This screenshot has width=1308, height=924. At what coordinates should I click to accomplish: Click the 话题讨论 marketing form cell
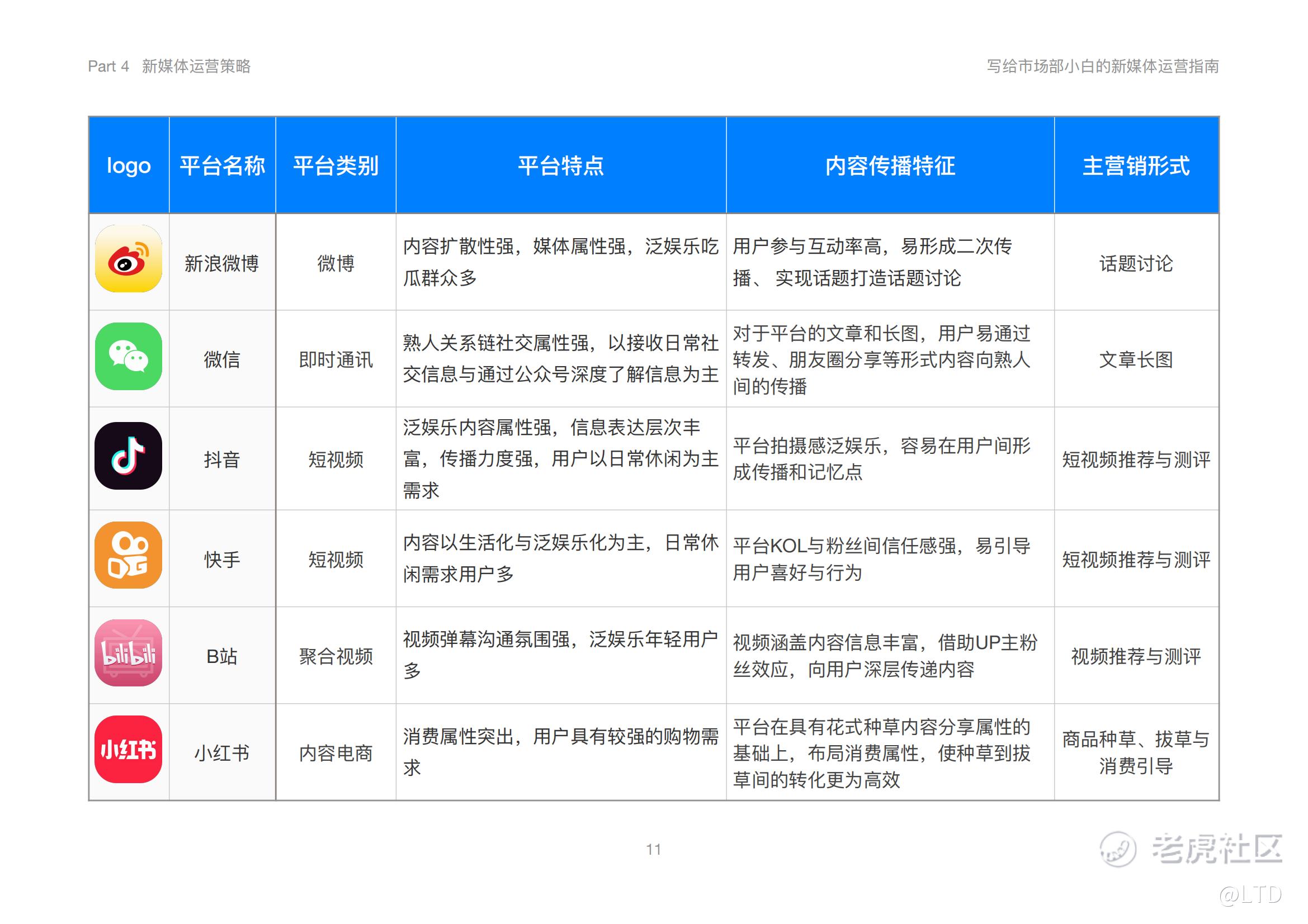[1136, 264]
